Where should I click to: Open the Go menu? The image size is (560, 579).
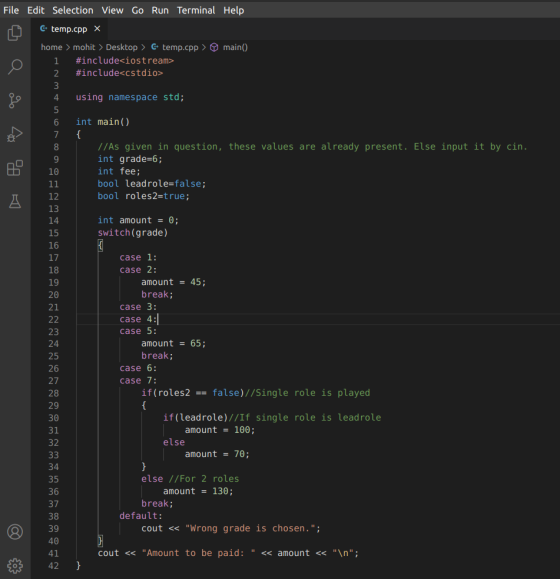pos(137,10)
